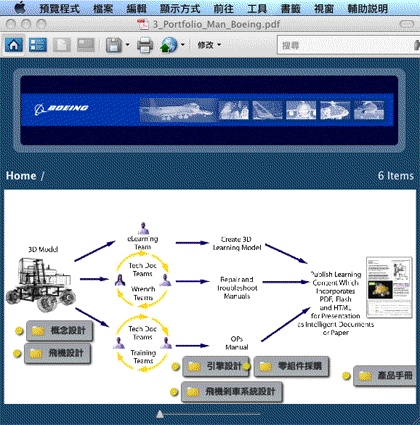Open the 零組件採購 folder
The image size is (420, 425).
click(x=292, y=366)
